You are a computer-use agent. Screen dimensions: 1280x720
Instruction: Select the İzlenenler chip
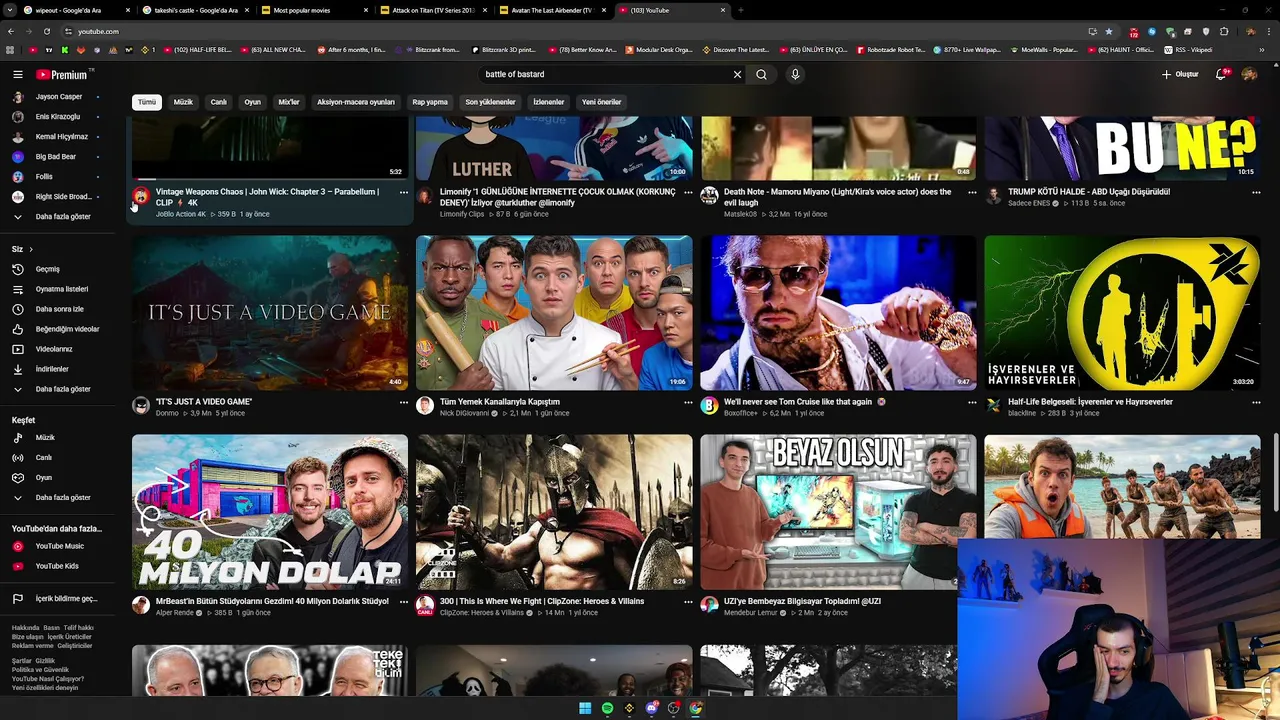(x=549, y=102)
